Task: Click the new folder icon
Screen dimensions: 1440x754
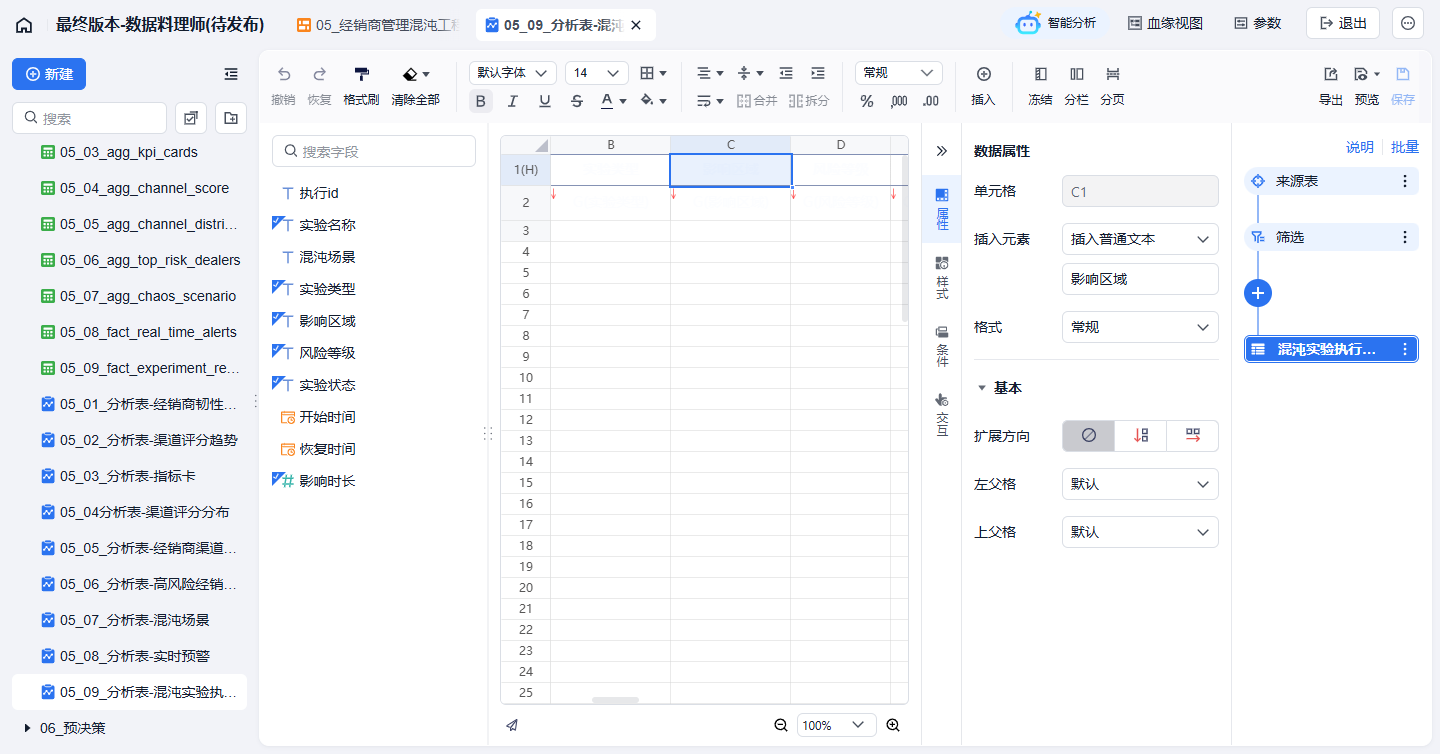Action: (231, 118)
